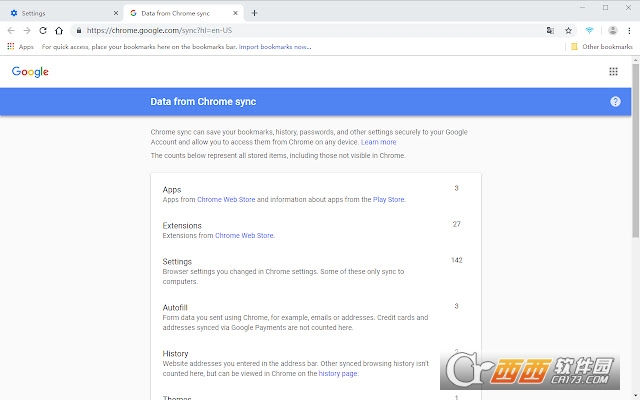This screenshot has height=400, width=640.
Task: Click the Autofill row heading
Action: (x=175, y=308)
